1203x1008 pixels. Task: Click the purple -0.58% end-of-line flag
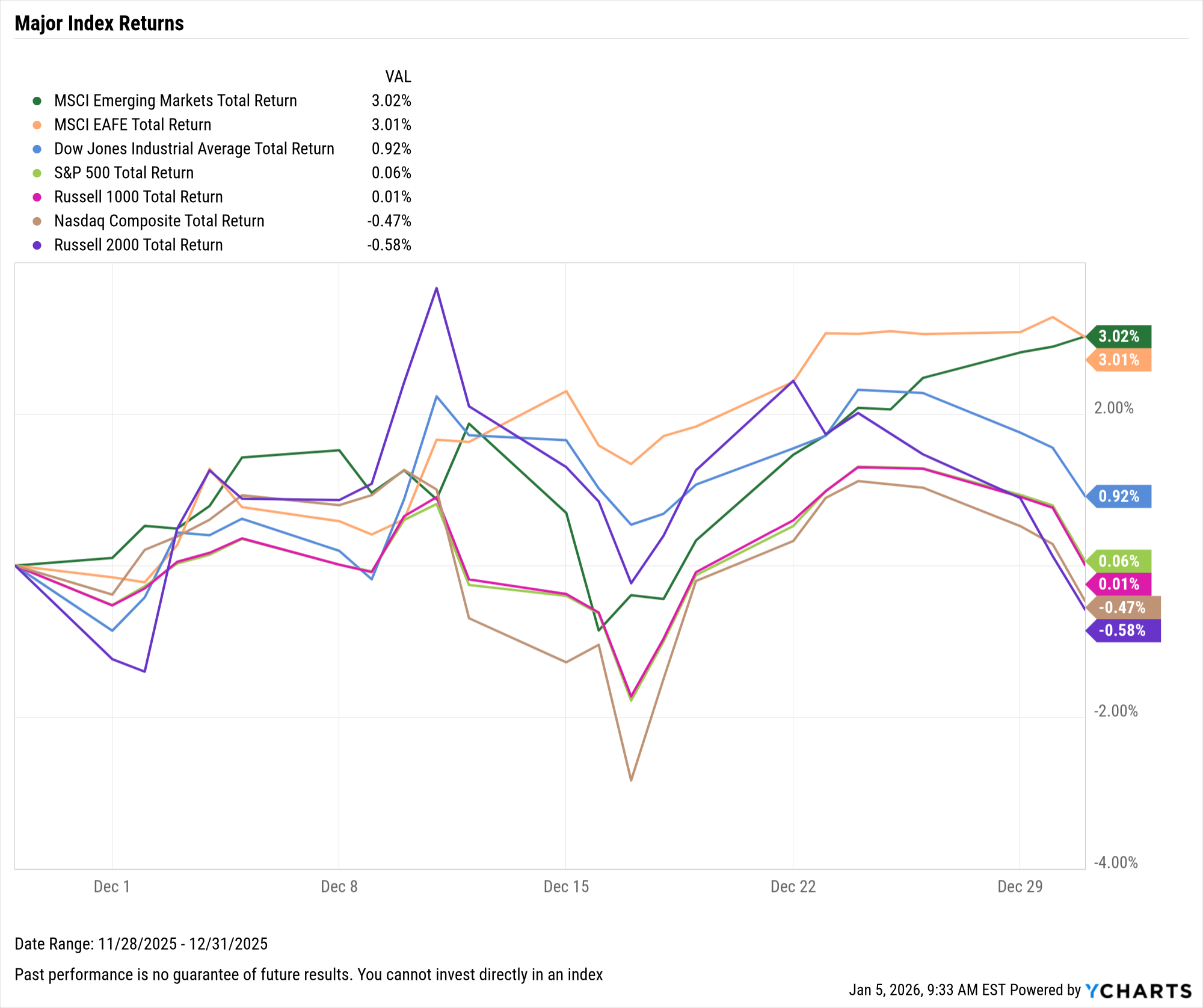click(1122, 630)
